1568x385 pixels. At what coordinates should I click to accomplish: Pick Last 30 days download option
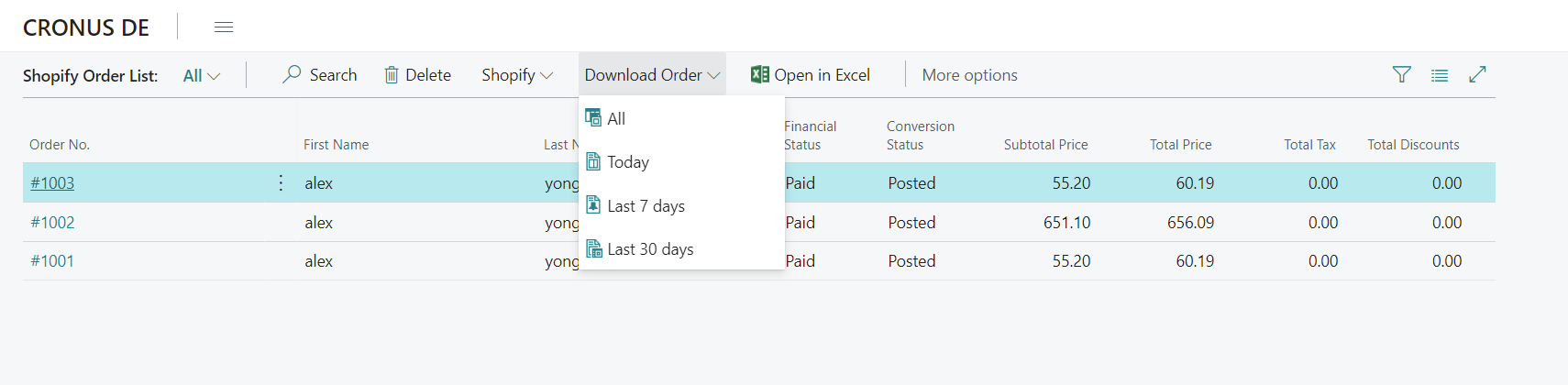coord(650,249)
